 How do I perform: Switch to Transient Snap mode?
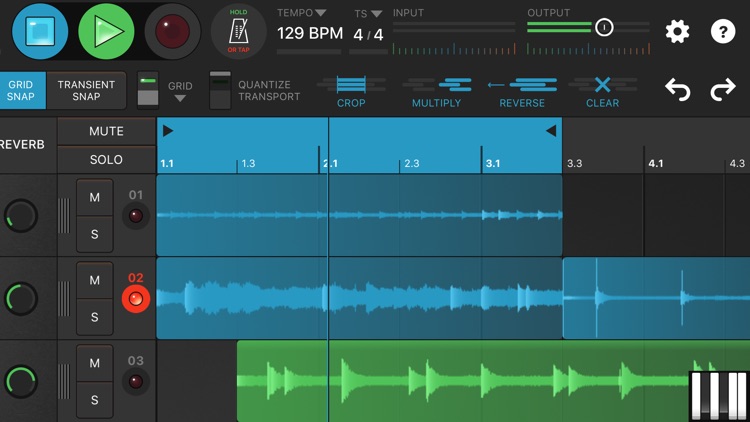(x=86, y=90)
